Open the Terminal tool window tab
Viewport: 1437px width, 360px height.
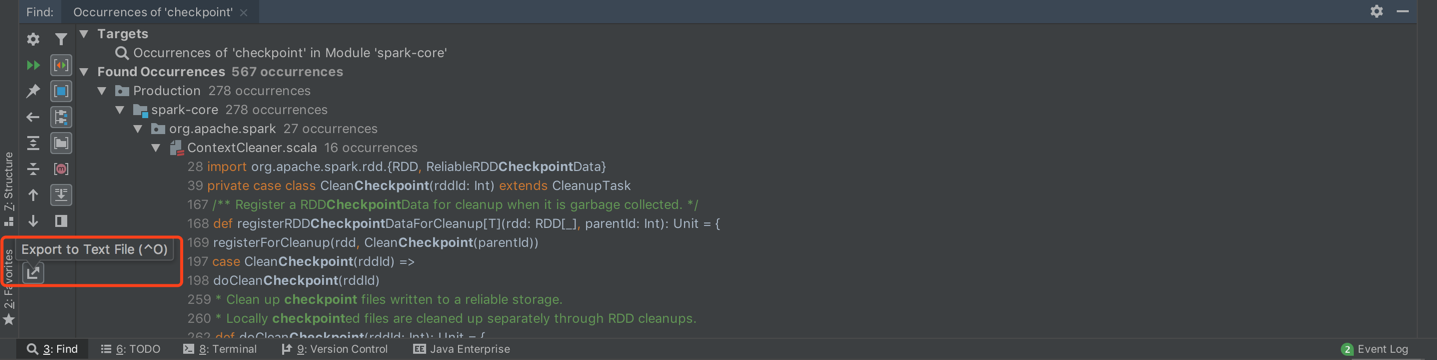pos(220,349)
